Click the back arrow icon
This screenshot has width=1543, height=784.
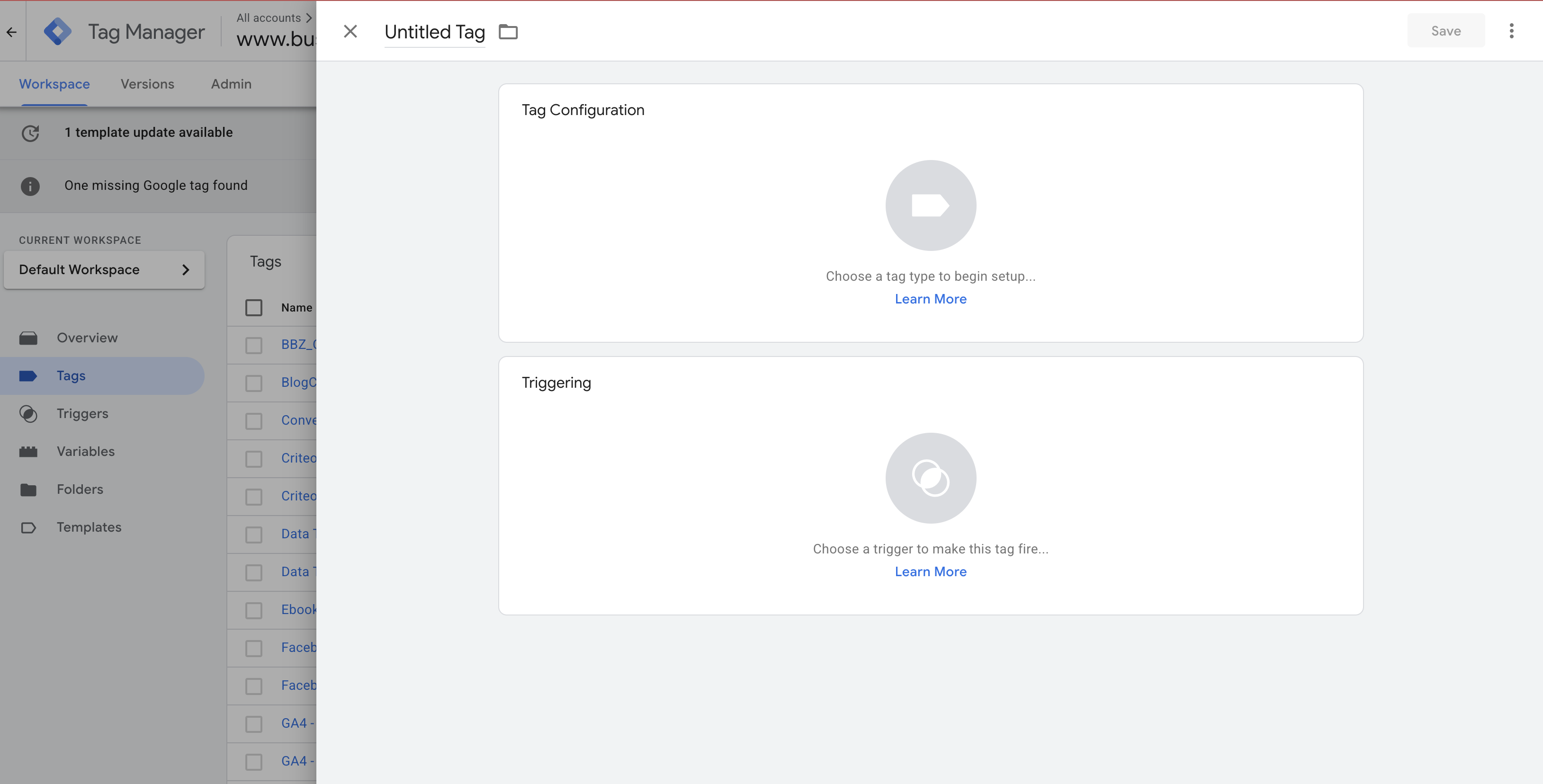tap(12, 32)
